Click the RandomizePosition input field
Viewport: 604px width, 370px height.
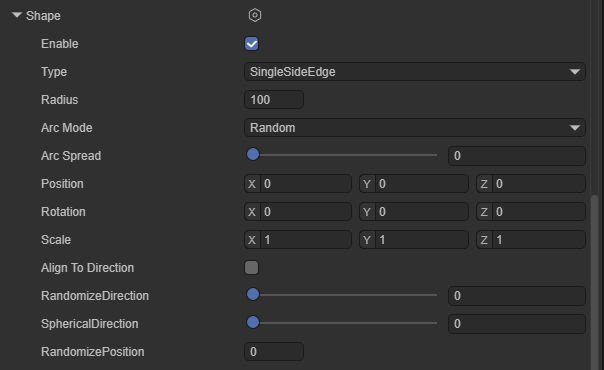click(274, 352)
